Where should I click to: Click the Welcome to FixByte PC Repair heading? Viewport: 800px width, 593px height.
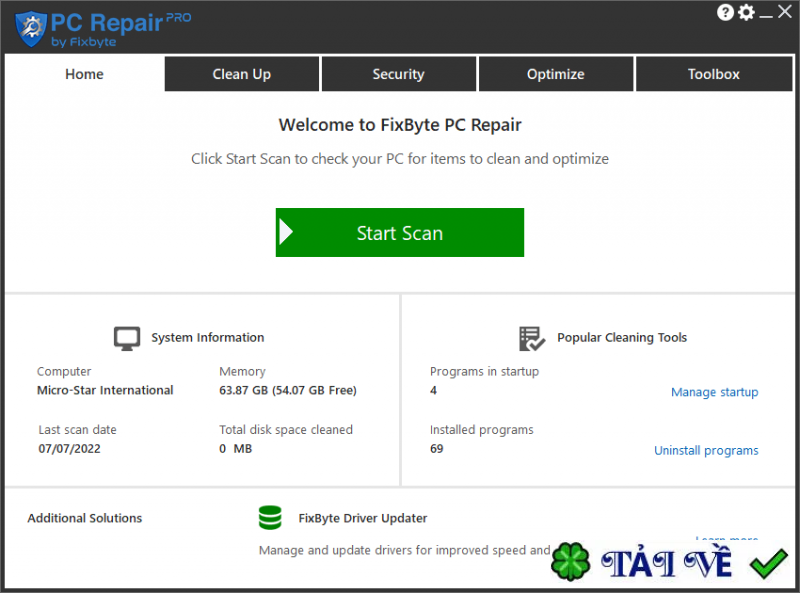click(x=400, y=125)
